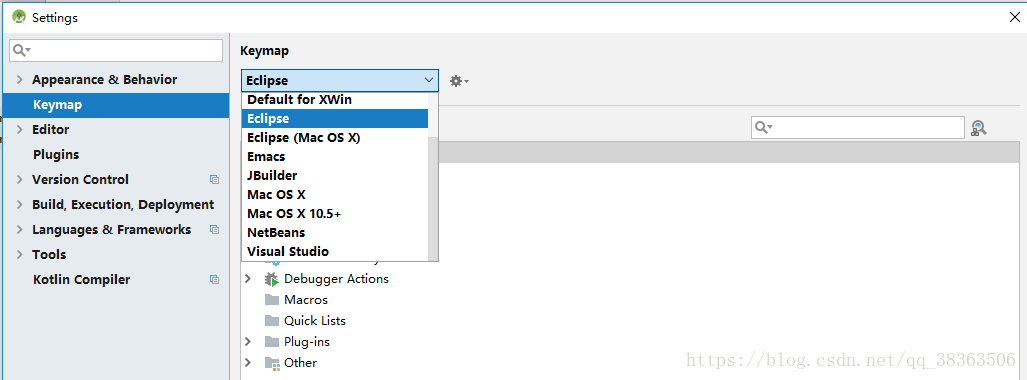Choose the Mac OS X keymap
This screenshot has height=380, width=1027.
click(x=335, y=195)
